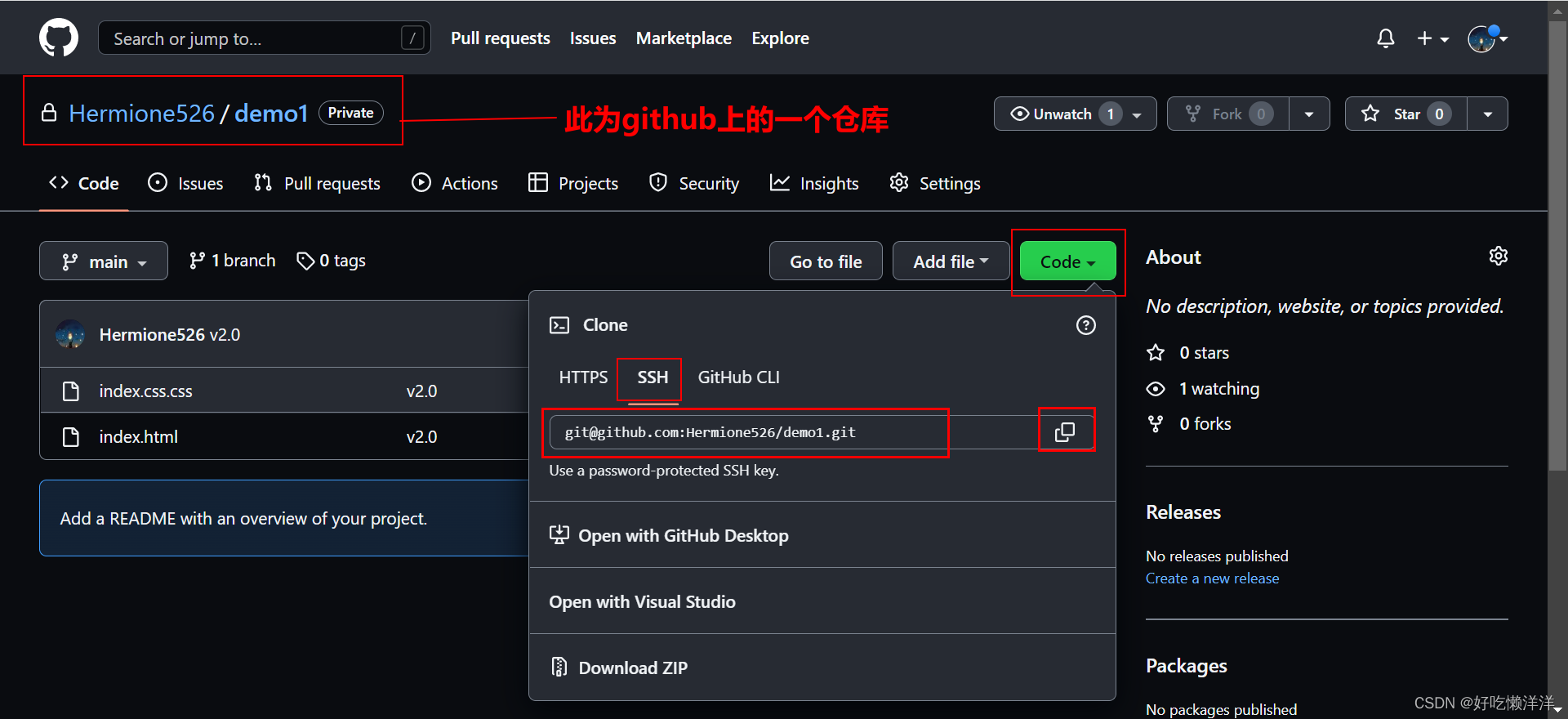Switch to the Code repository tab
1568x719 pixels.
84,183
